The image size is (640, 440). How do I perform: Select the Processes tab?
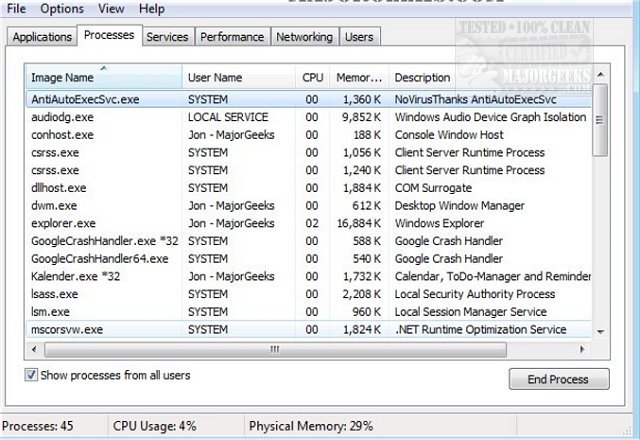click(x=109, y=35)
